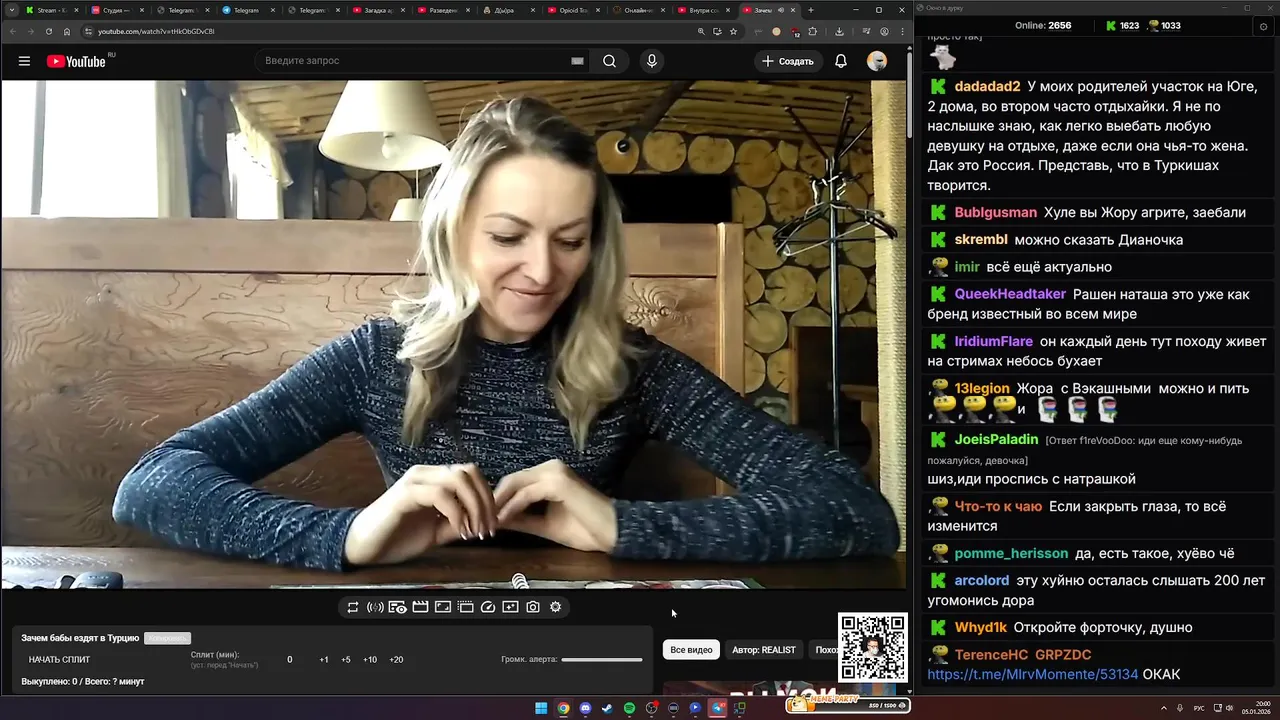Open the Chrome extensions puzzle icon

813,31
